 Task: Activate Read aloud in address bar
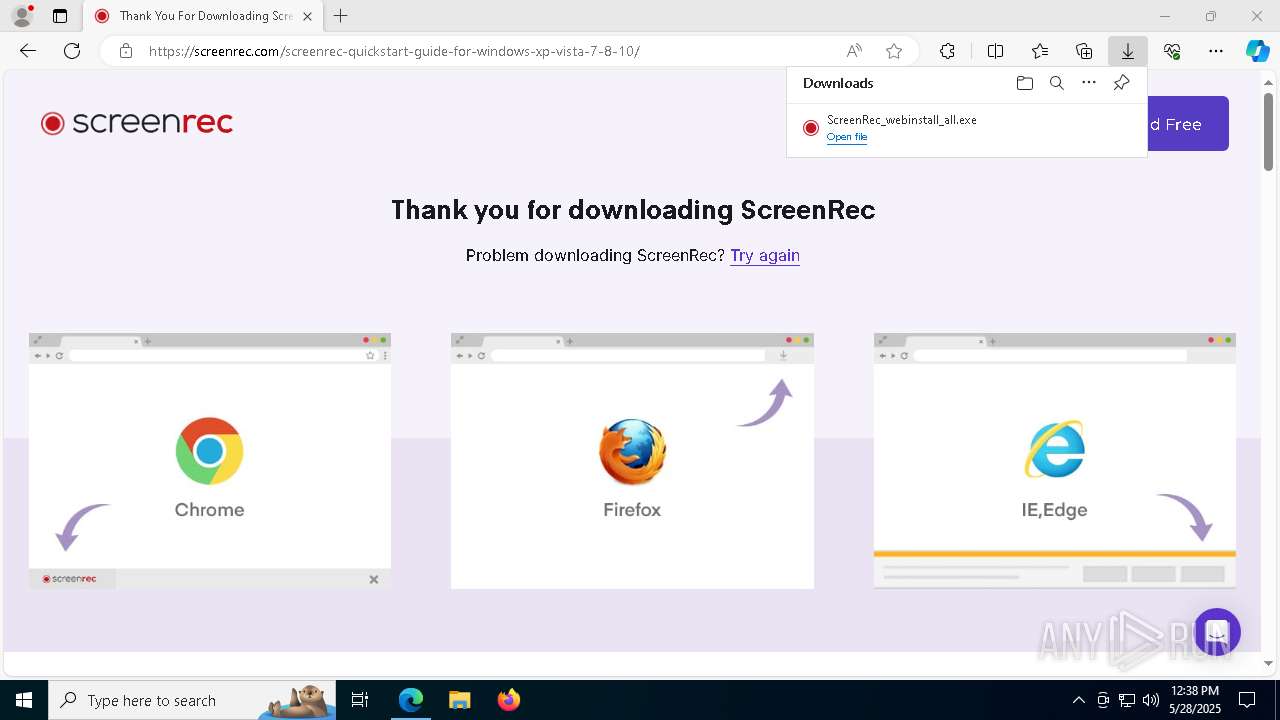pos(854,51)
